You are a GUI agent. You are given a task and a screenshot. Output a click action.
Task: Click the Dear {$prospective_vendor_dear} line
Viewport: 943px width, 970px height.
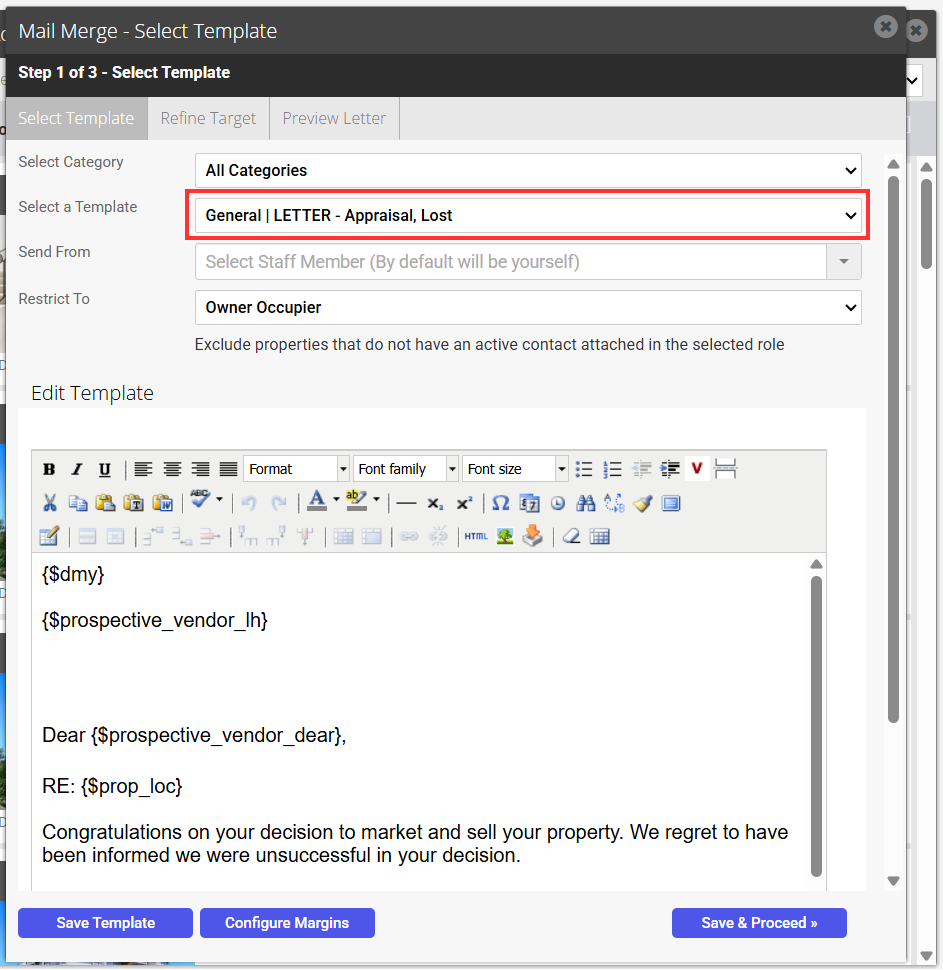(194, 735)
